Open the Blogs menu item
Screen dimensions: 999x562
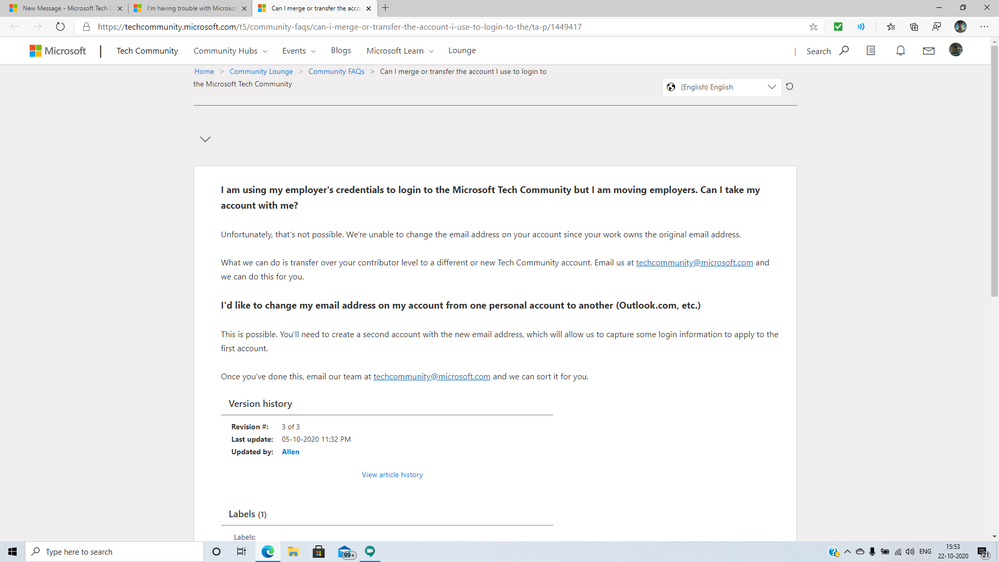(341, 50)
